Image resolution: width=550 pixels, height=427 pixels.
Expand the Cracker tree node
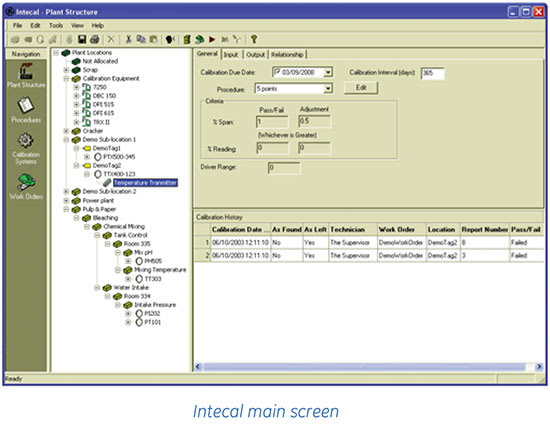click(66, 131)
